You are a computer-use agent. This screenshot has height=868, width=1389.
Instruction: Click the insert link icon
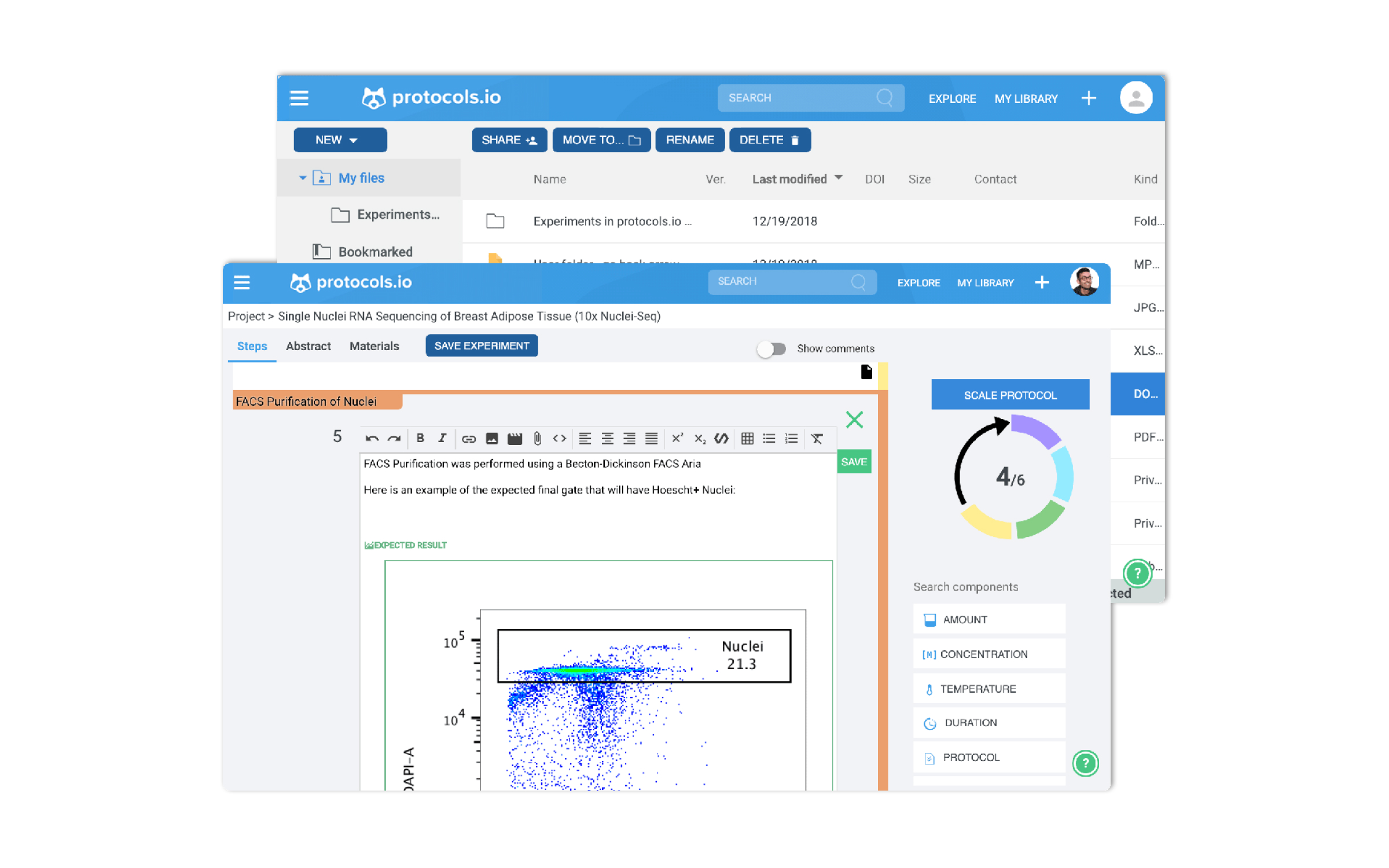tap(469, 439)
